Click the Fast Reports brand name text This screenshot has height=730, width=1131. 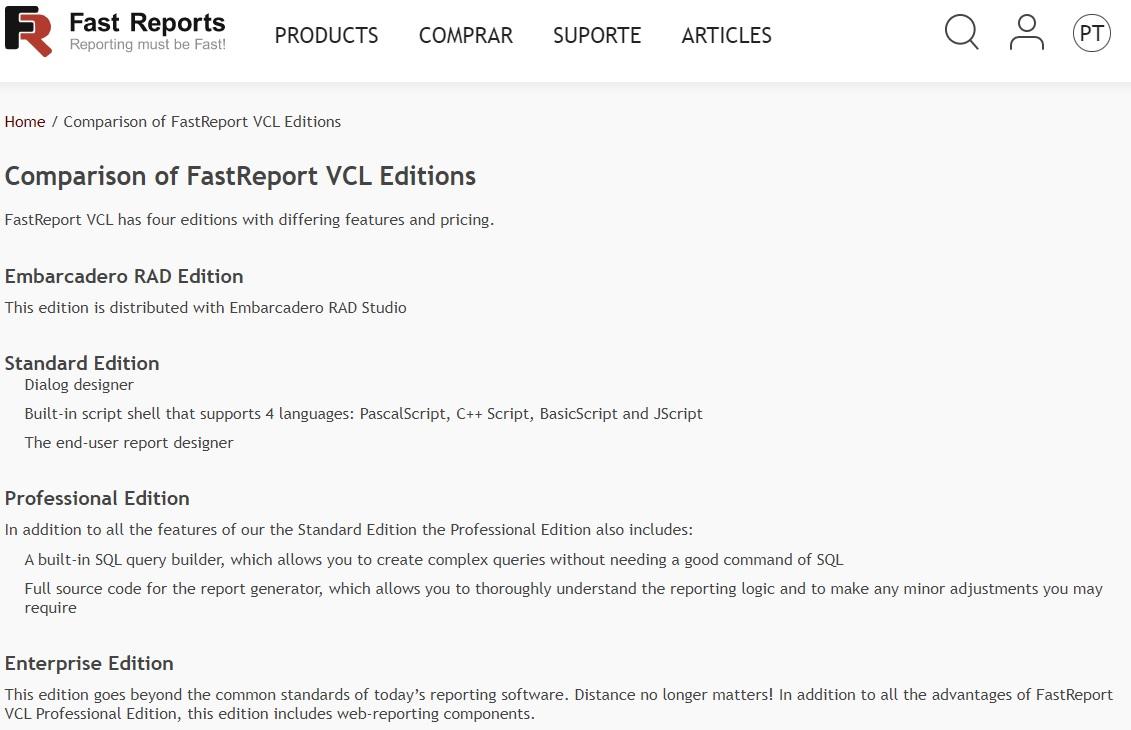pos(147,22)
